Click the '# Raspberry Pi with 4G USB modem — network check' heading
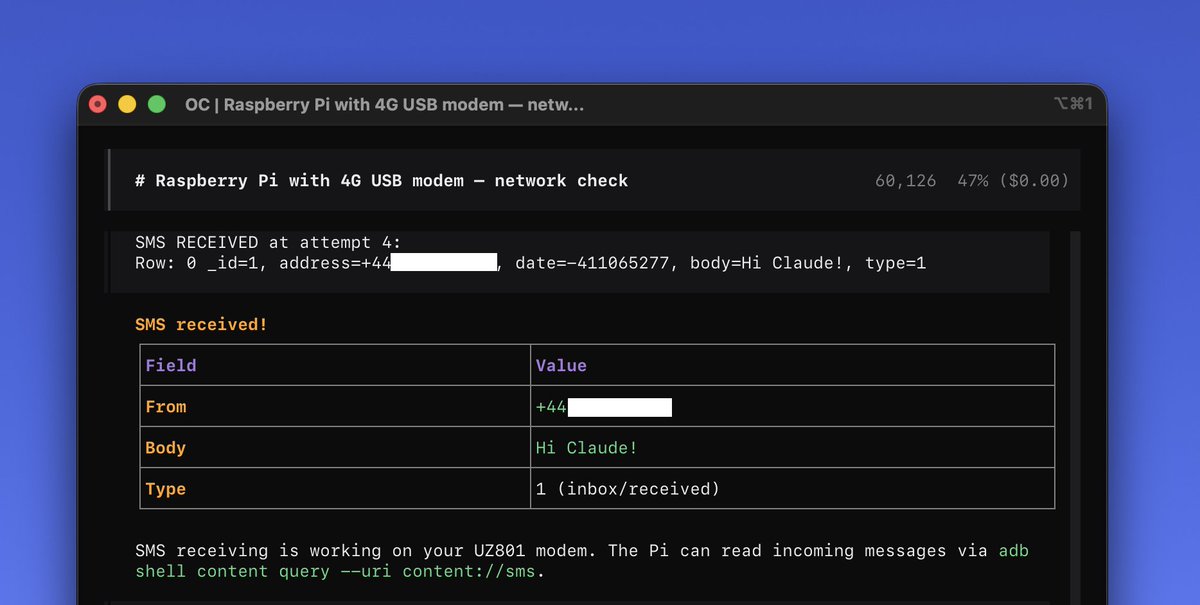Viewport: 1200px width, 605px height. click(382, 181)
